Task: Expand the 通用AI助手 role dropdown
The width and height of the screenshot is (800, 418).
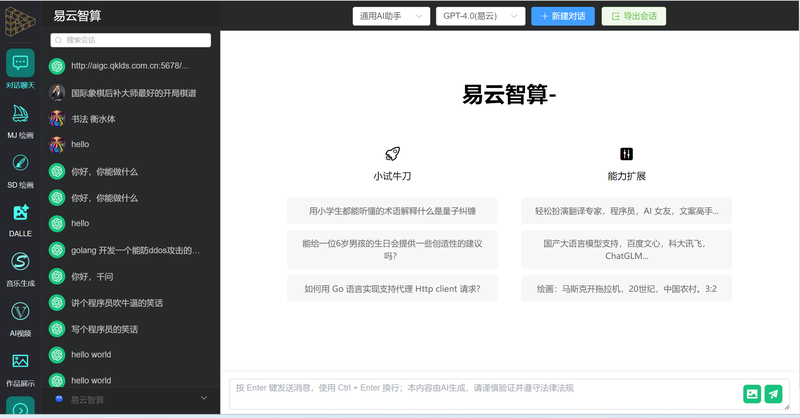Action: [x=391, y=16]
